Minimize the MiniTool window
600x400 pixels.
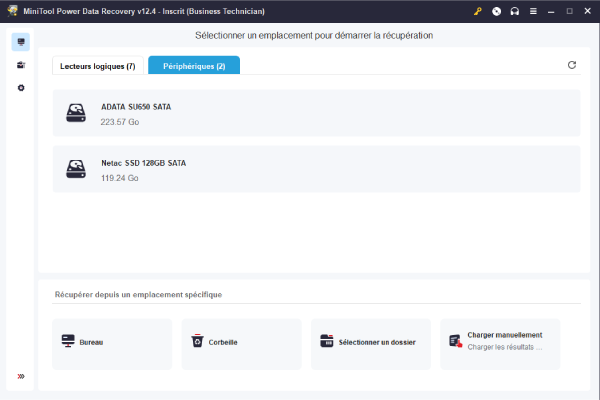[551, 11]
